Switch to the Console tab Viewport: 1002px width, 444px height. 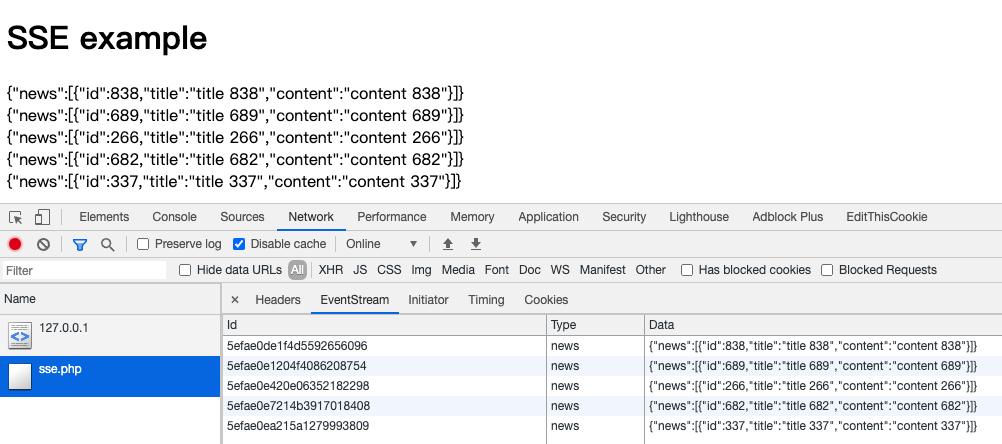pyautogui.click(x=174, y=217)
